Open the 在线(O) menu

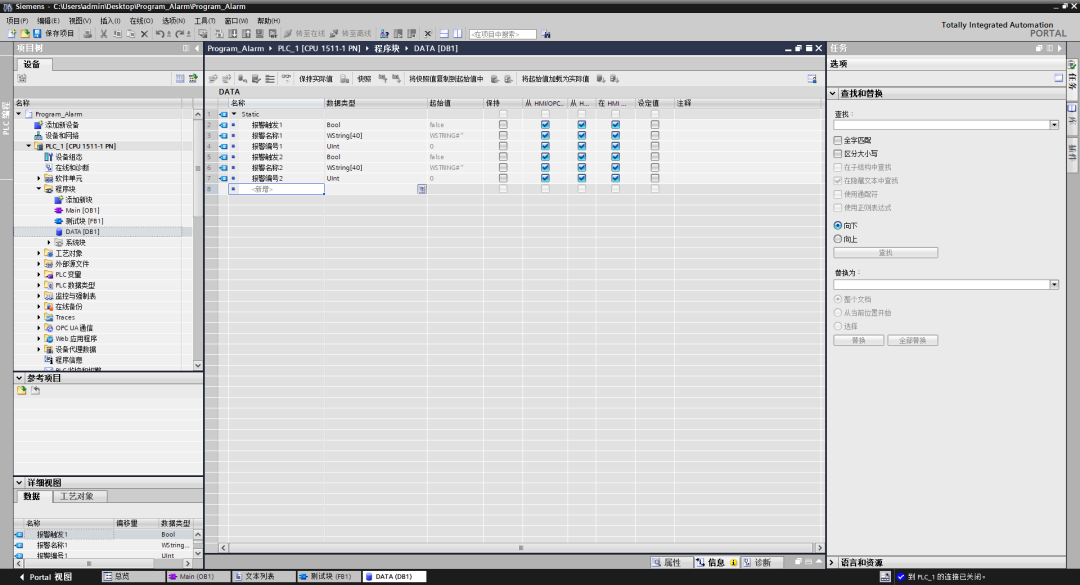click(x=141, y=21)
